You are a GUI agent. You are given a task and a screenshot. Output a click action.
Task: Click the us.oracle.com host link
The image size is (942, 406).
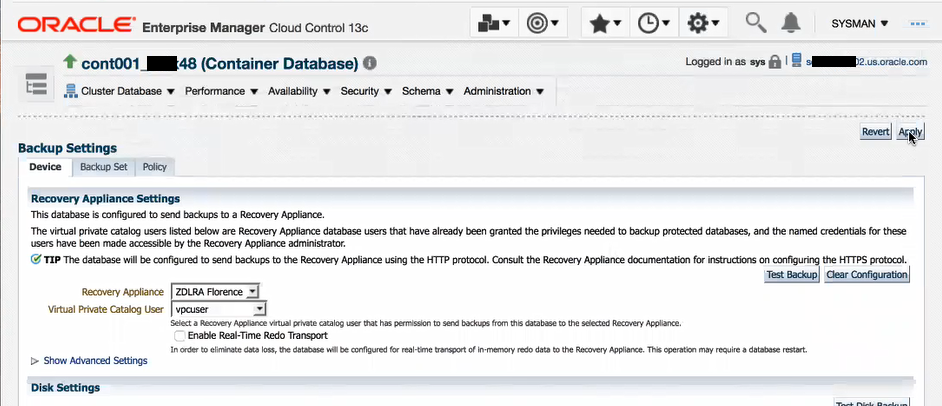tap(866, 61)
